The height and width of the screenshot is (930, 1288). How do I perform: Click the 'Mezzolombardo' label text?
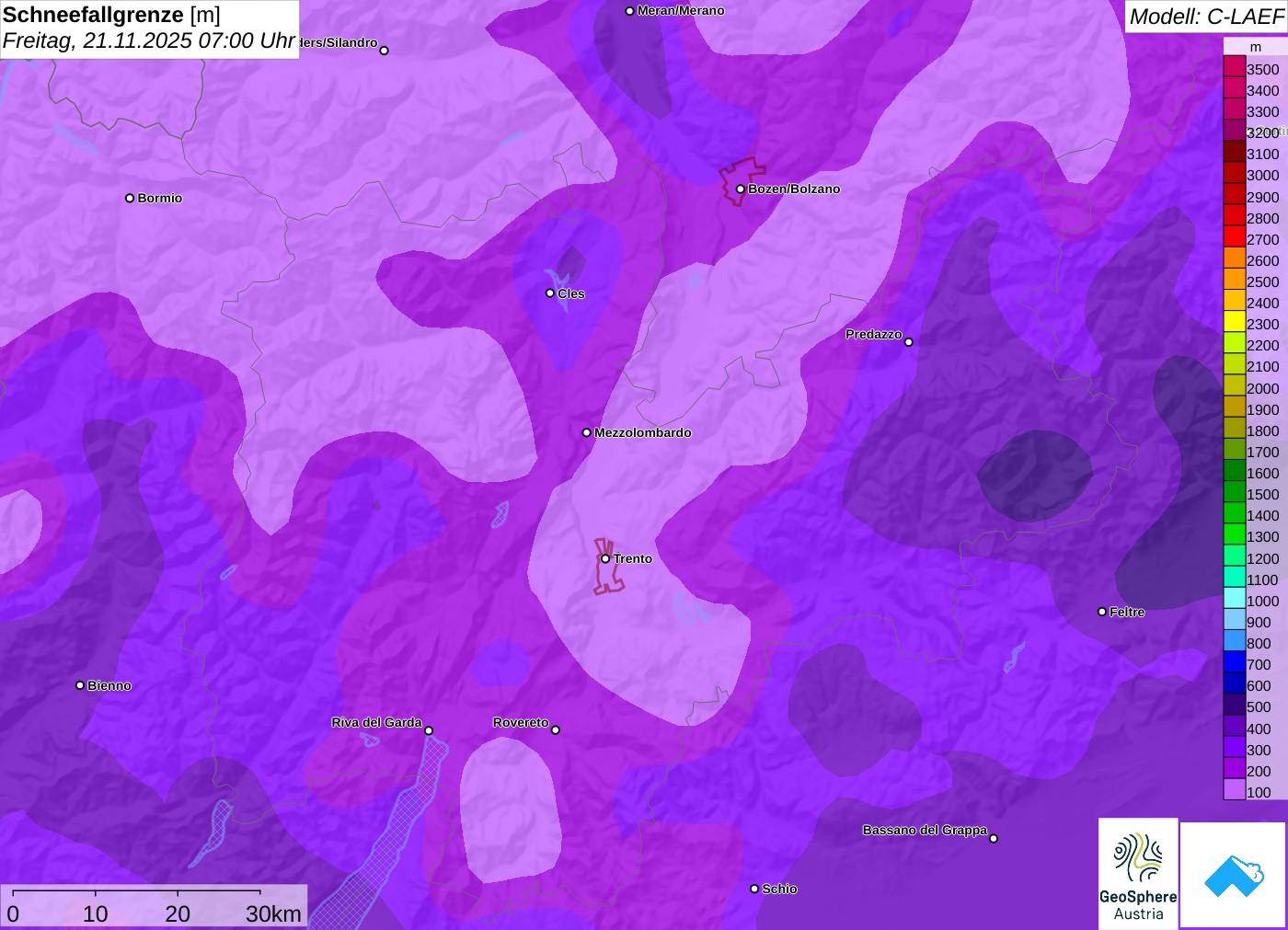643,432
